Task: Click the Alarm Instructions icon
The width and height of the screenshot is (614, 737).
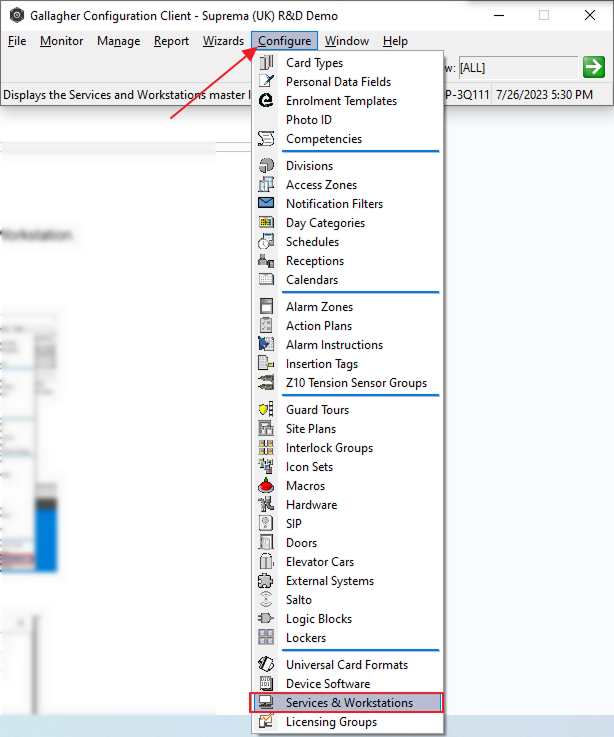Action: click(266, 345)
